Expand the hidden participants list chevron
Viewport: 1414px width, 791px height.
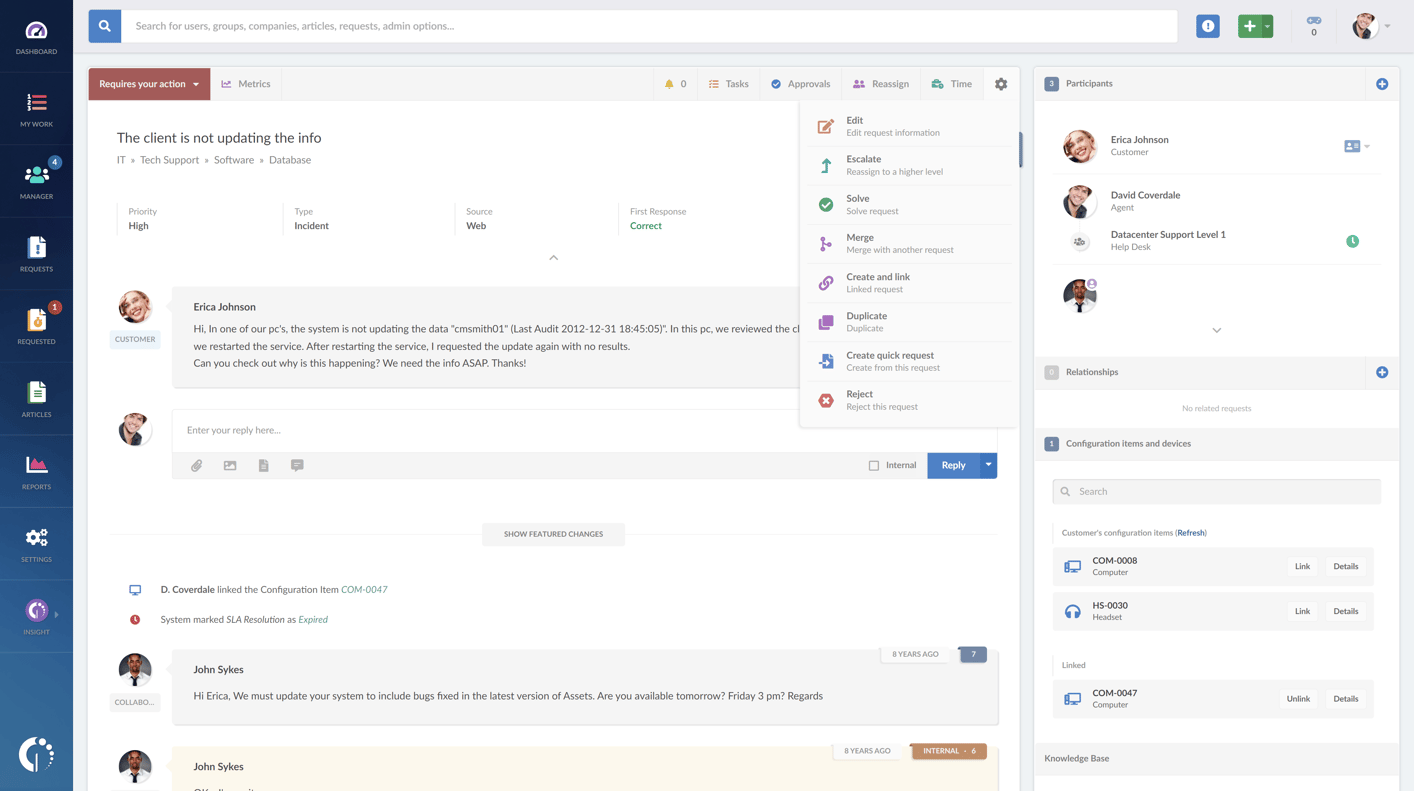tap(1216, 329)
